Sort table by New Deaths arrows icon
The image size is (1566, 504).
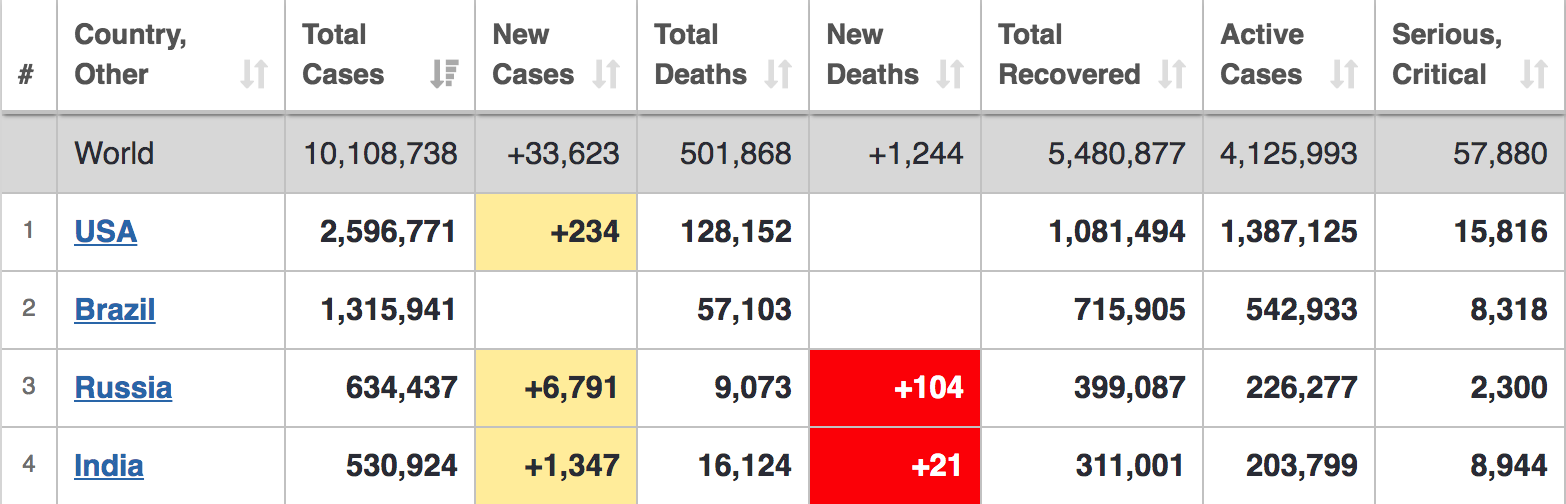click(950, 75)
